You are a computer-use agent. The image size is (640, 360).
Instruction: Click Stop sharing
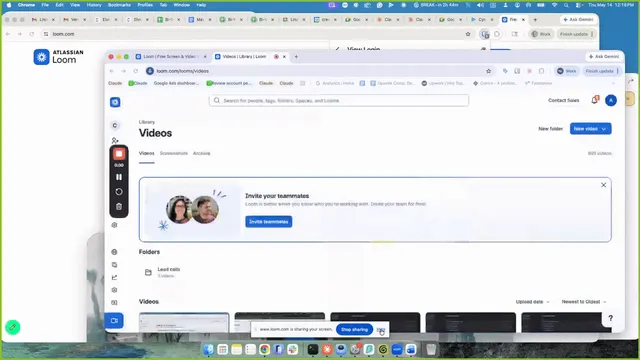coord(354,329)
